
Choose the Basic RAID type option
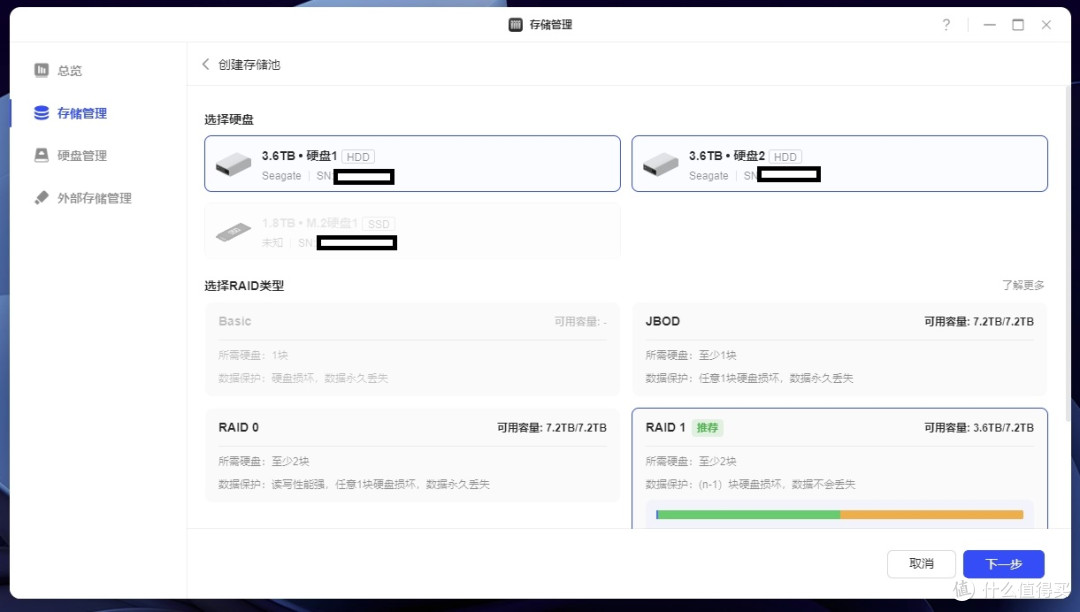coord(412,349)
